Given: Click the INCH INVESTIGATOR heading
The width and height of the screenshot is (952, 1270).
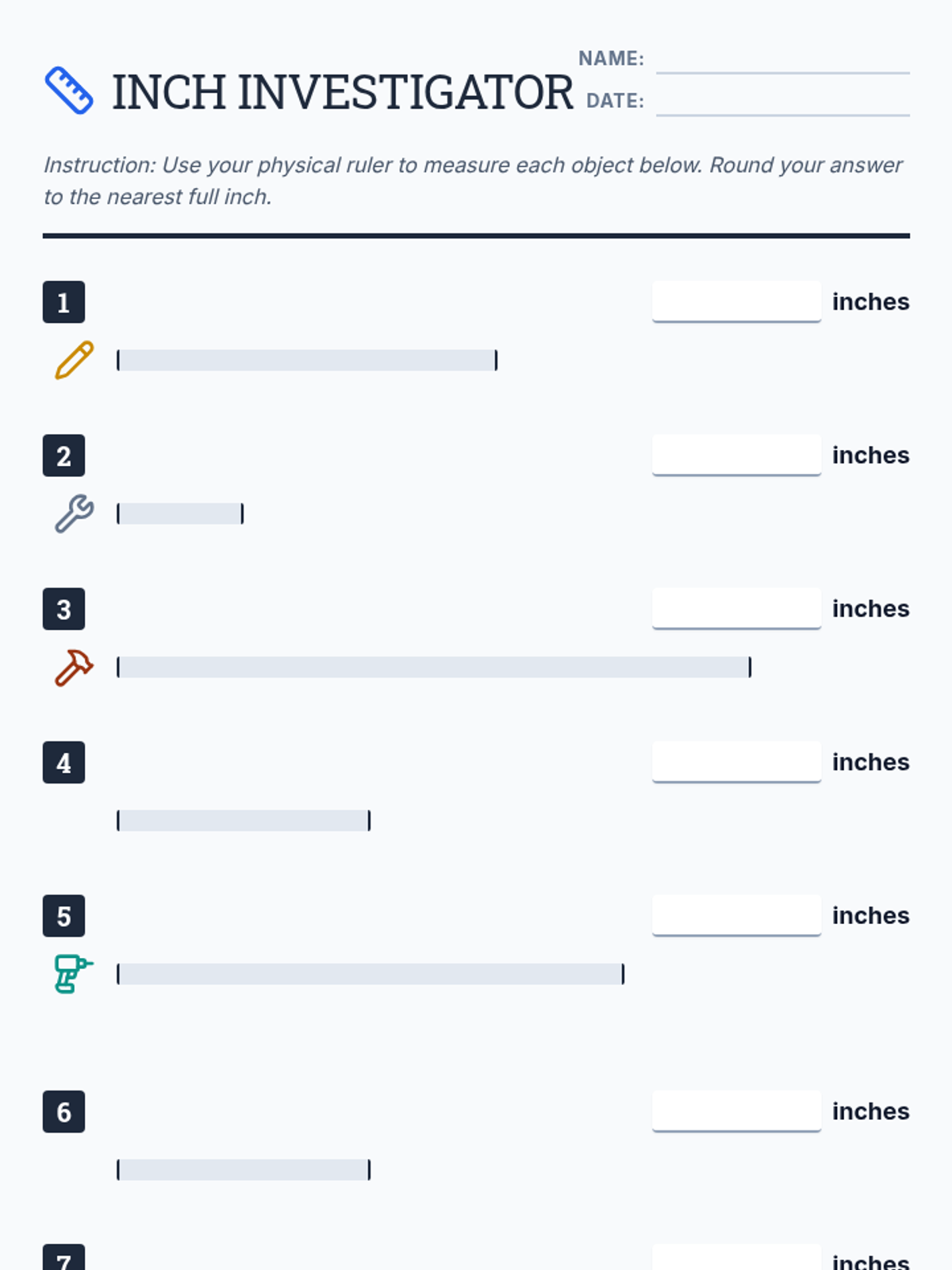Looking at the screenshot, I should (342, 92).
